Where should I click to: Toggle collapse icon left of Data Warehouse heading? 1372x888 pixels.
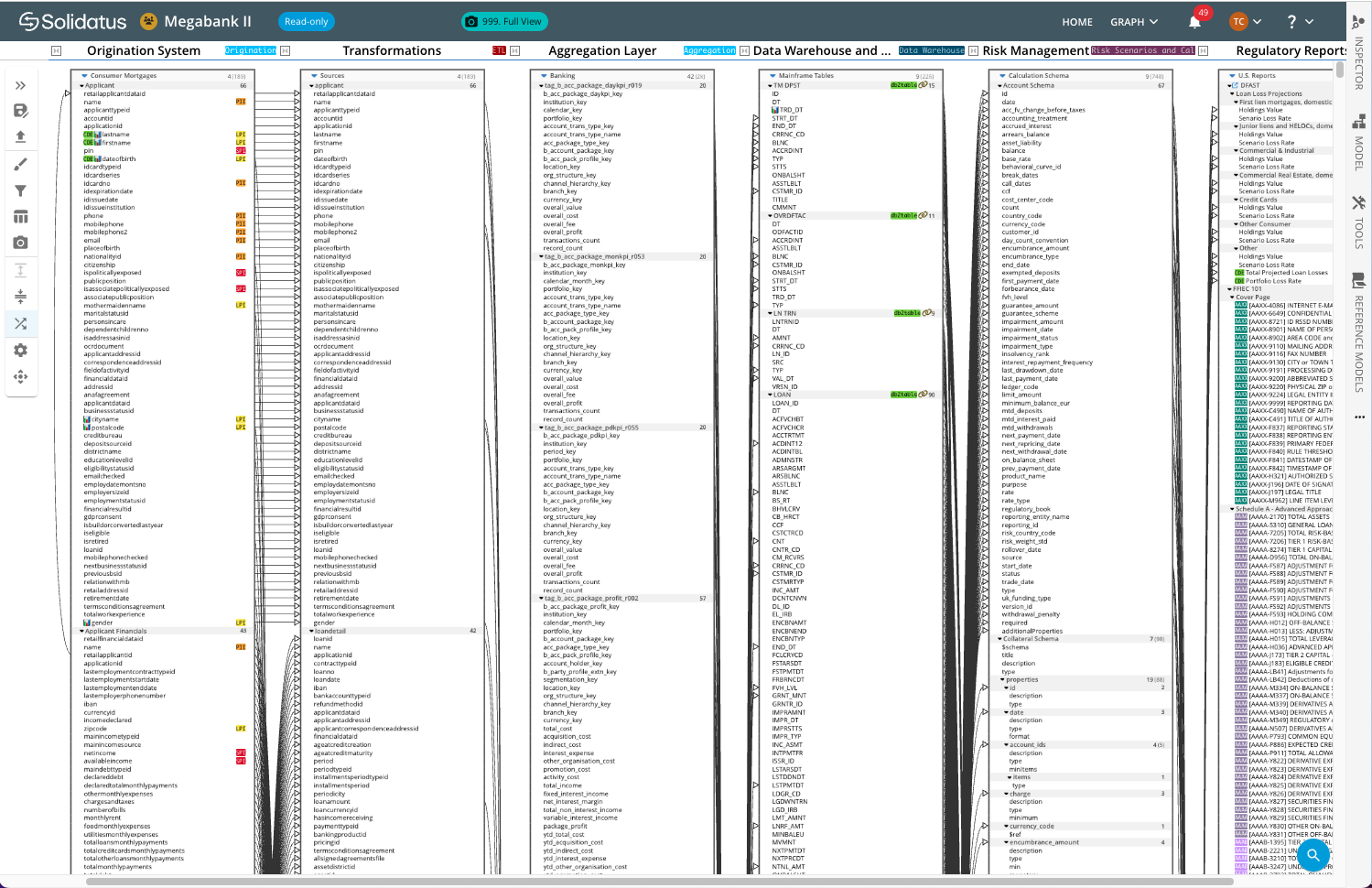744,50
